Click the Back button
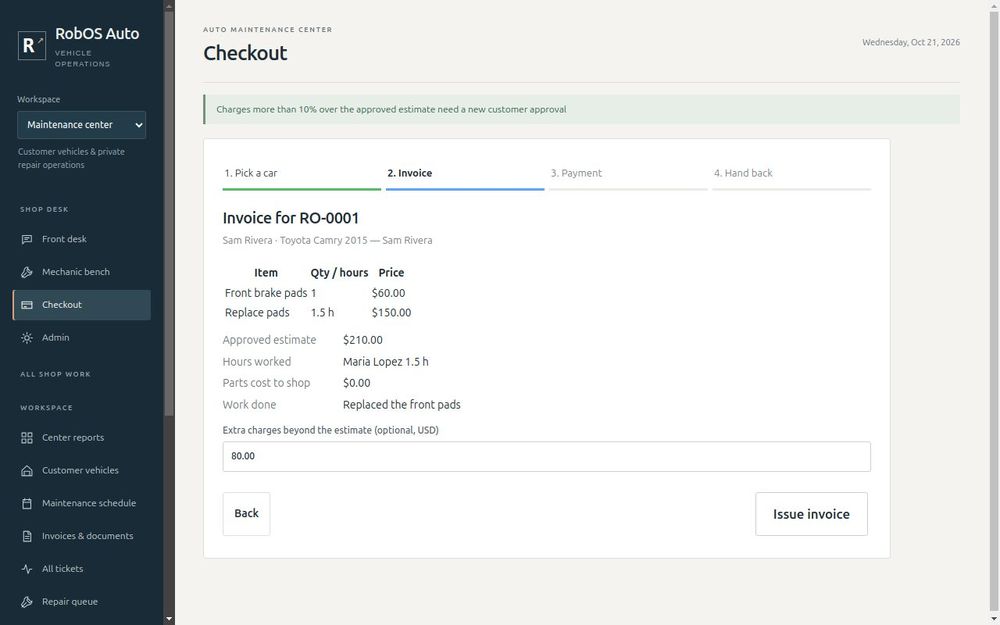Viewport: 1000px width, 625px height. (246, 514)
